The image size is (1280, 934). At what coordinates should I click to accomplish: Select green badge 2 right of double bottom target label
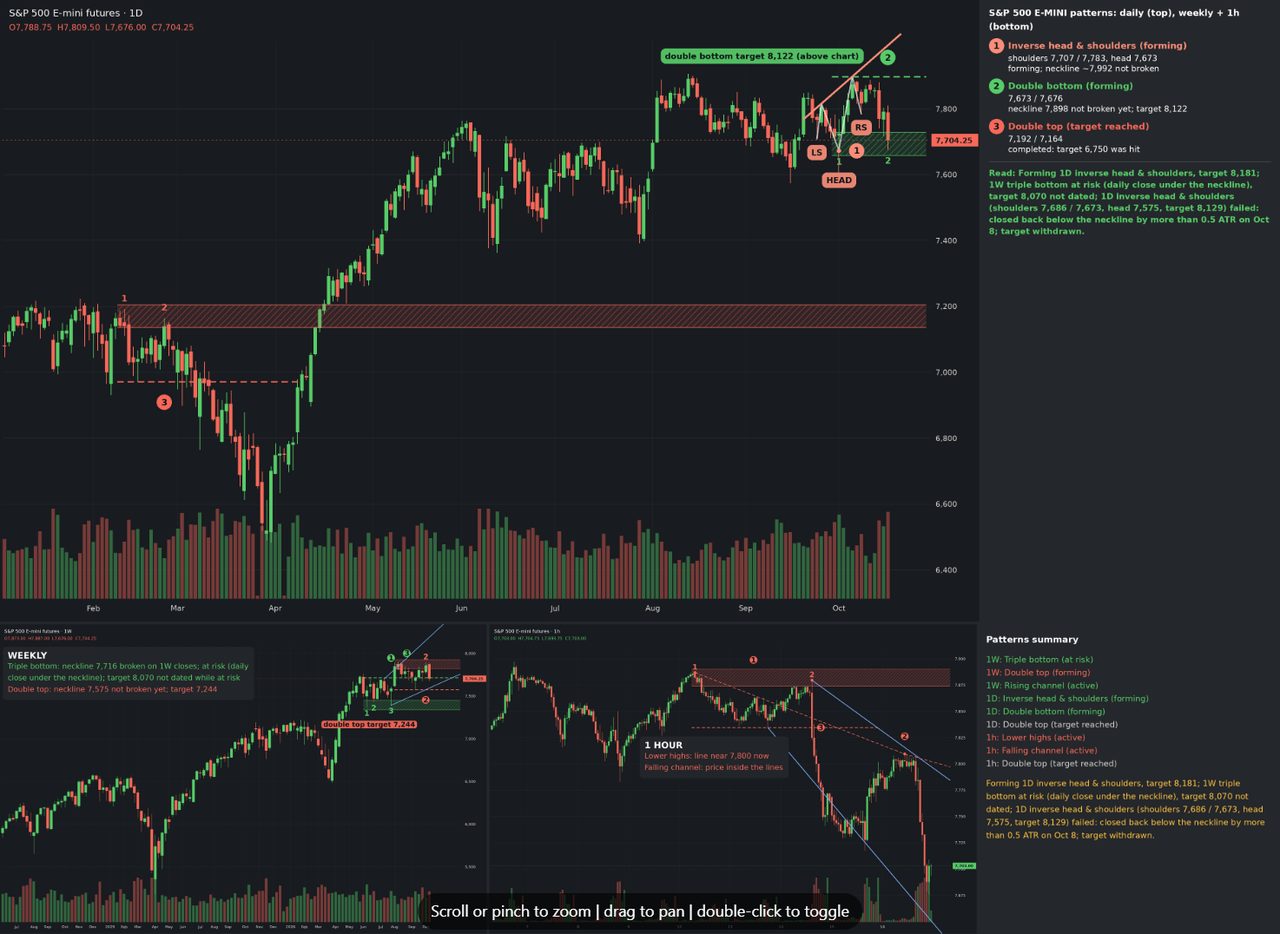click(x=887, y=58)
